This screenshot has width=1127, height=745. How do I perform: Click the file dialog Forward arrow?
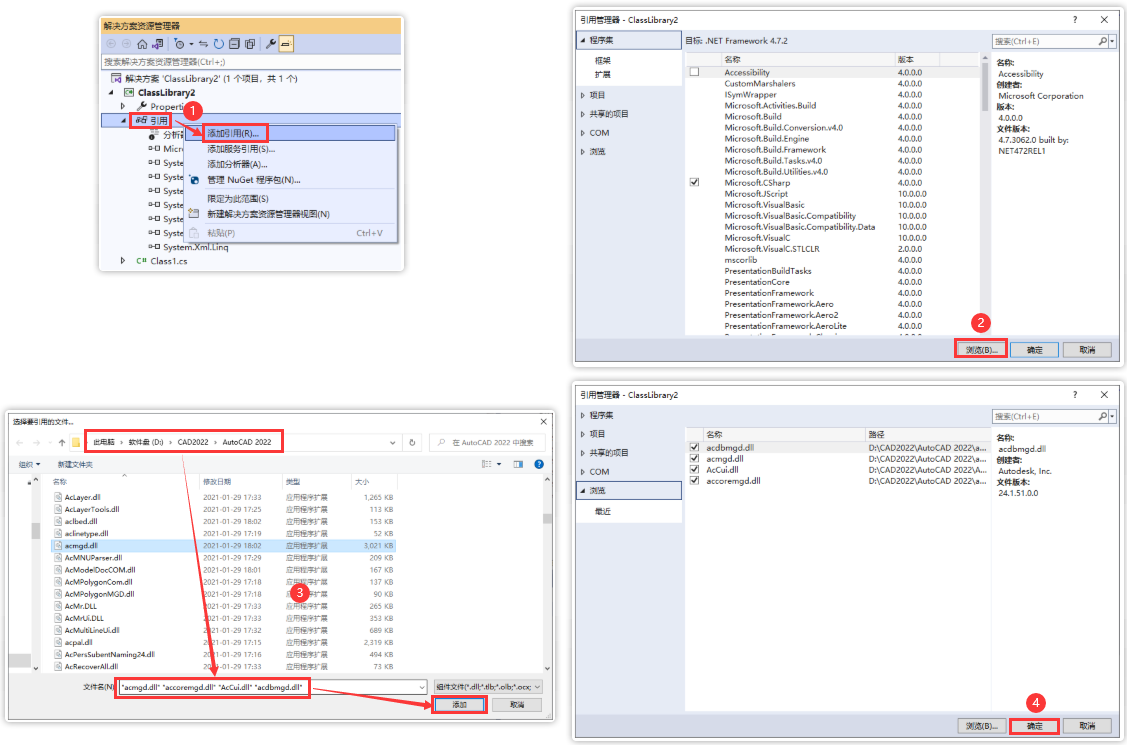click(x=36, y=443)
